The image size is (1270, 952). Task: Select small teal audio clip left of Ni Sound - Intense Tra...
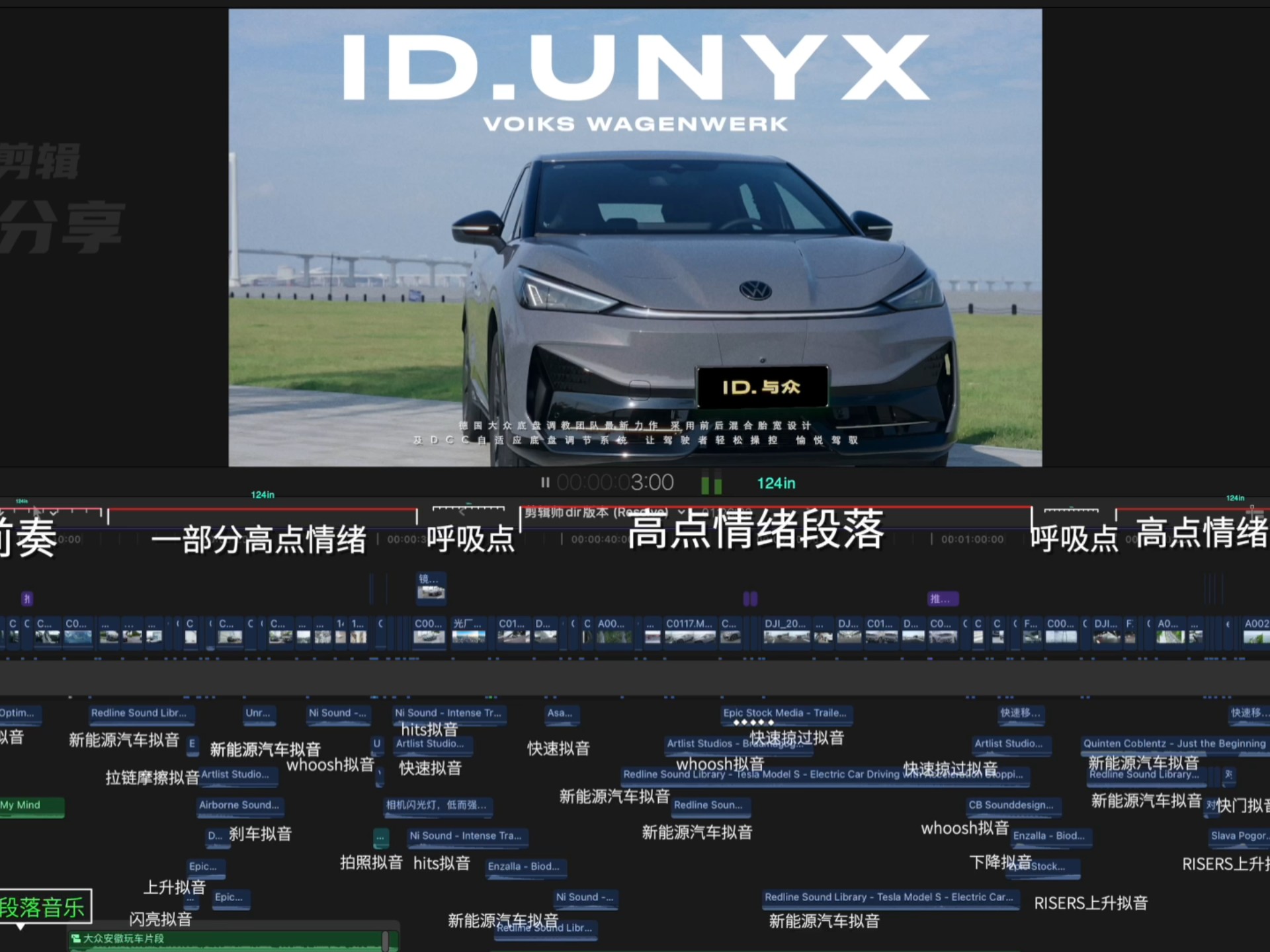tap(381, 837)
